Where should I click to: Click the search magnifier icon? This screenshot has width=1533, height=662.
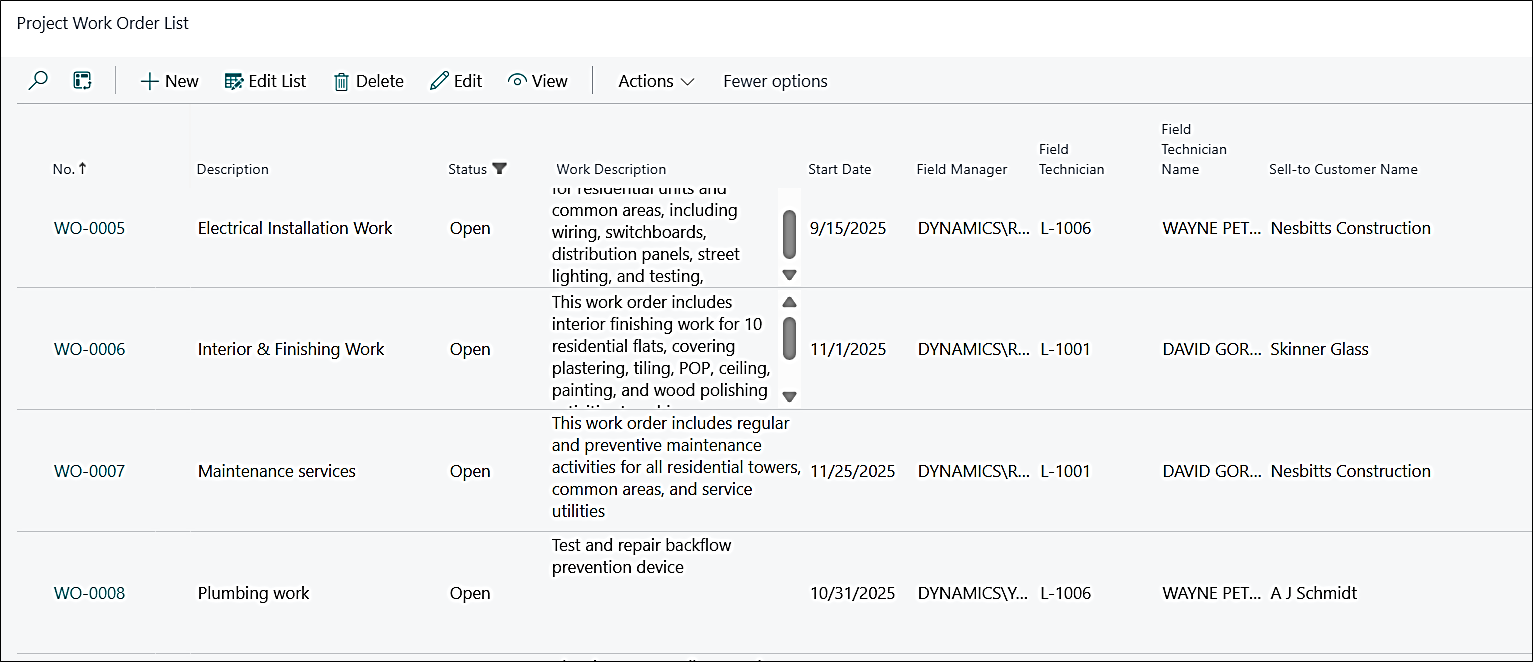point(38,81)
